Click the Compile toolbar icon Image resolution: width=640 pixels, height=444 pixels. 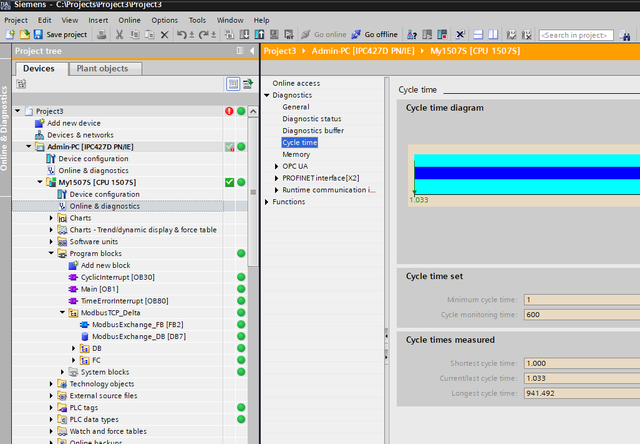pos(229,35)
